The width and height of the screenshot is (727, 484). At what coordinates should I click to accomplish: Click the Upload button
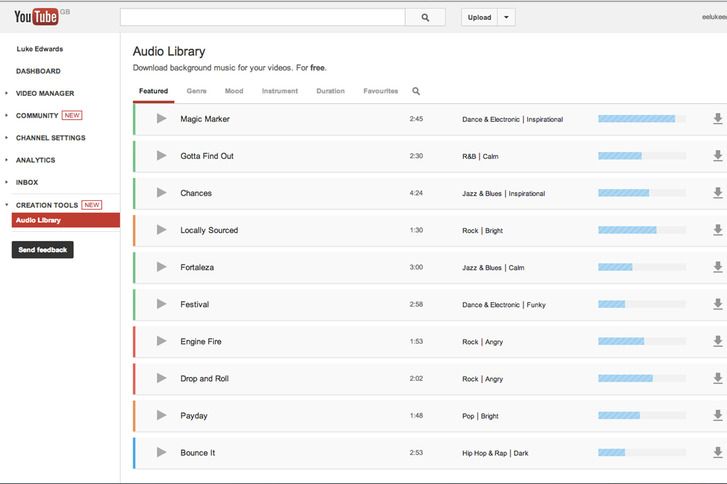click(x=479, y=17)
